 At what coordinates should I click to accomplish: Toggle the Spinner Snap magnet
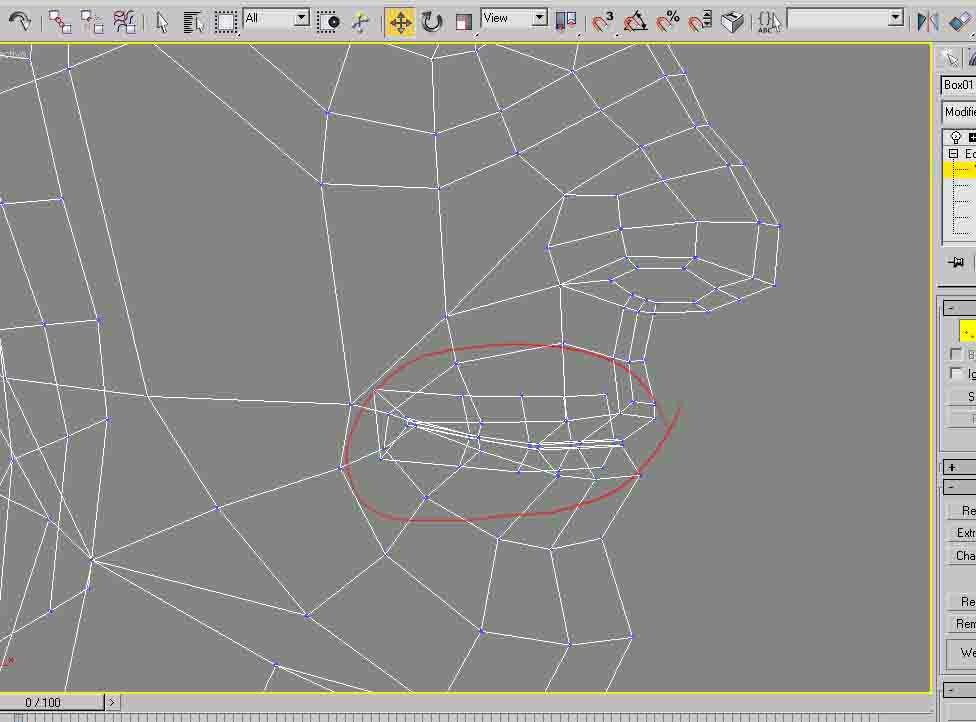click(700, 22)
